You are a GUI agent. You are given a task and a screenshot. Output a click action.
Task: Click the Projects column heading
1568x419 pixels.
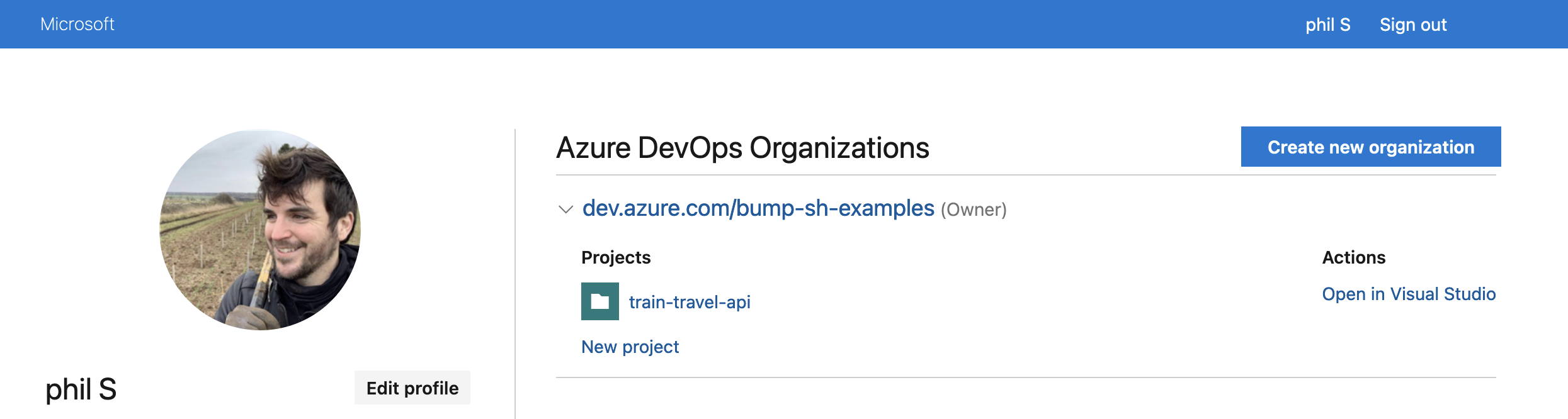(x=615, y=257)
